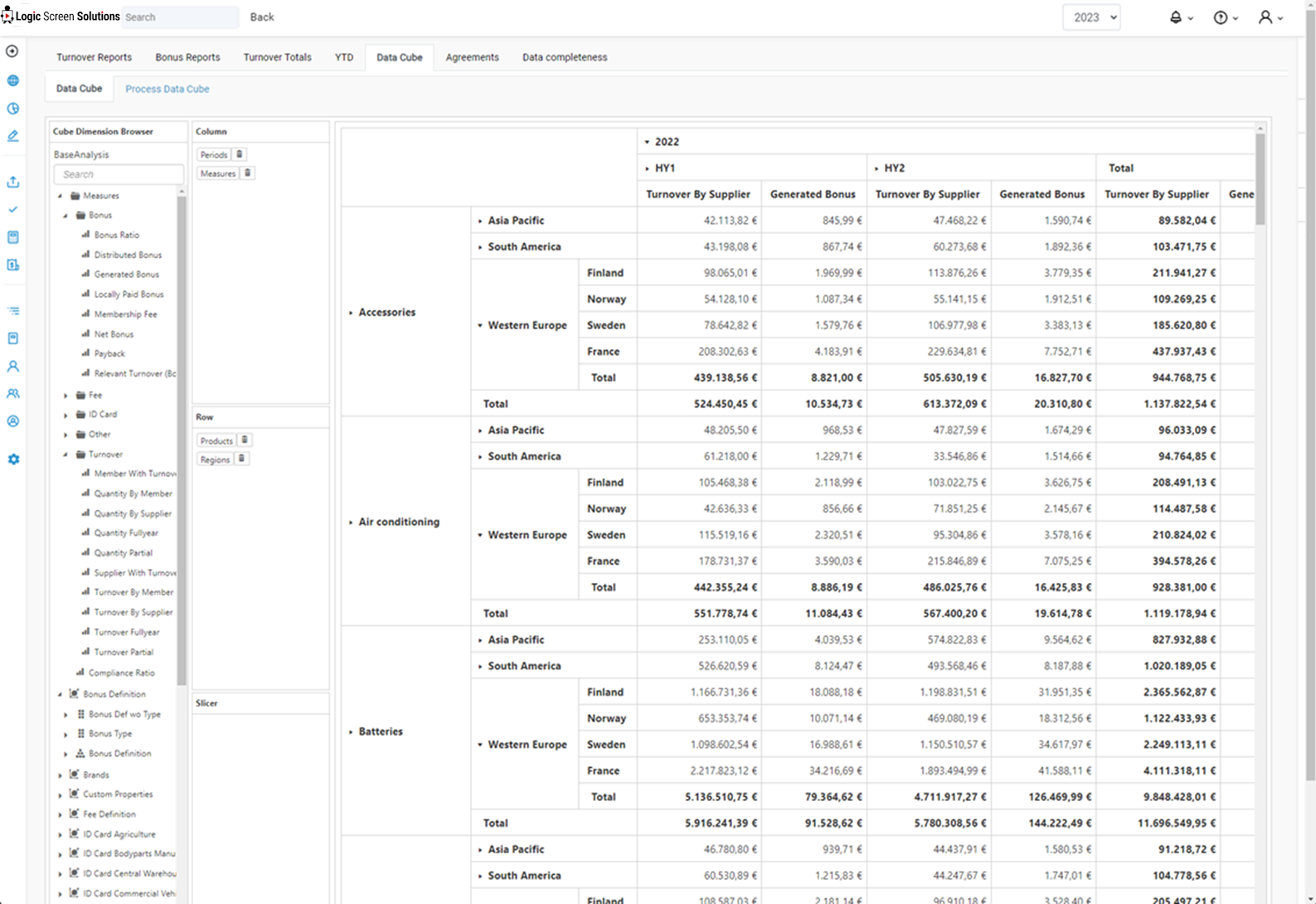Expand the Accessories product row
1316x904 pixels.
click(x=351, y=313)
